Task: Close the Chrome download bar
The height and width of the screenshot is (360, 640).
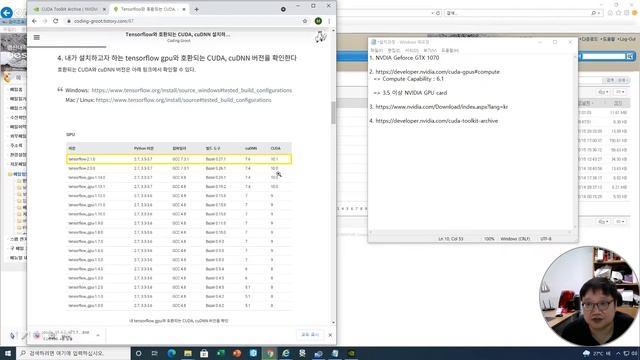Action: (x=330, y=335)
